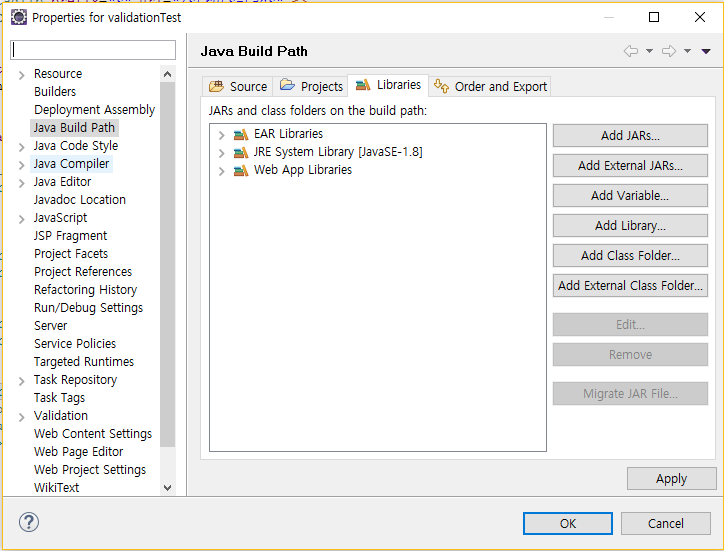Open the back history dropdown arrow
The width and height of the screenshot is (724, 551).
pyautogui.click(x=649, y=51)
